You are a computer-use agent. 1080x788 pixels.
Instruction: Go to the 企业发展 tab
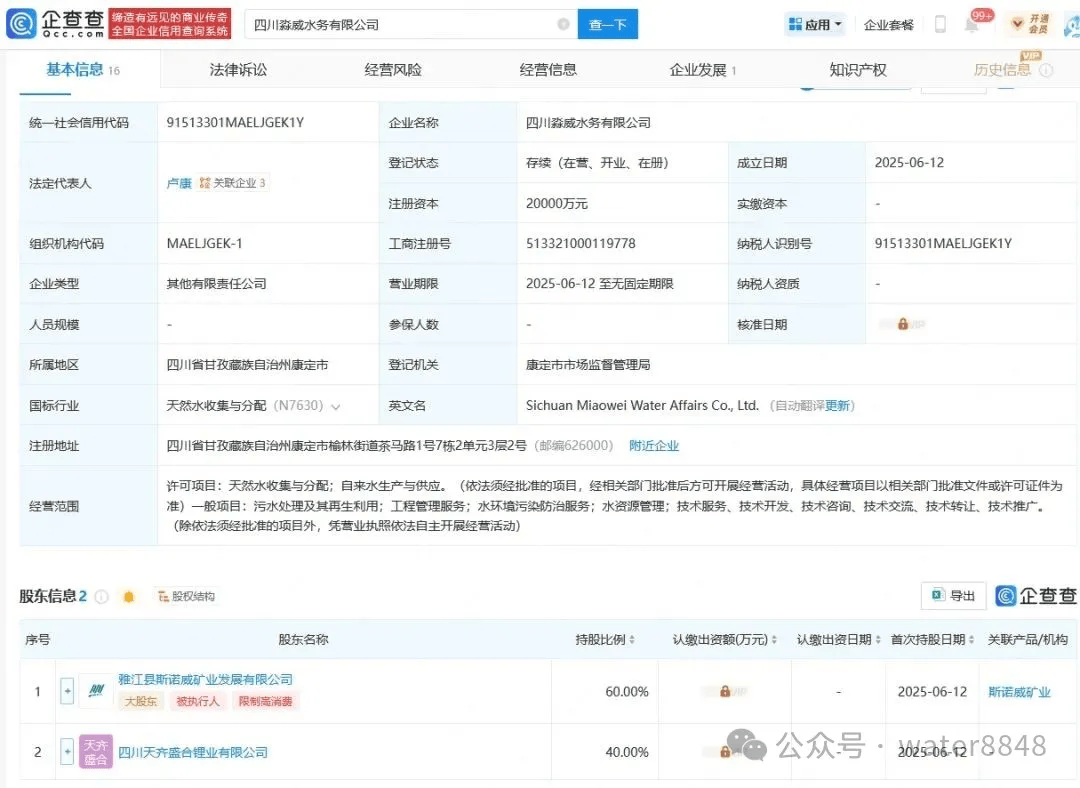703,70
